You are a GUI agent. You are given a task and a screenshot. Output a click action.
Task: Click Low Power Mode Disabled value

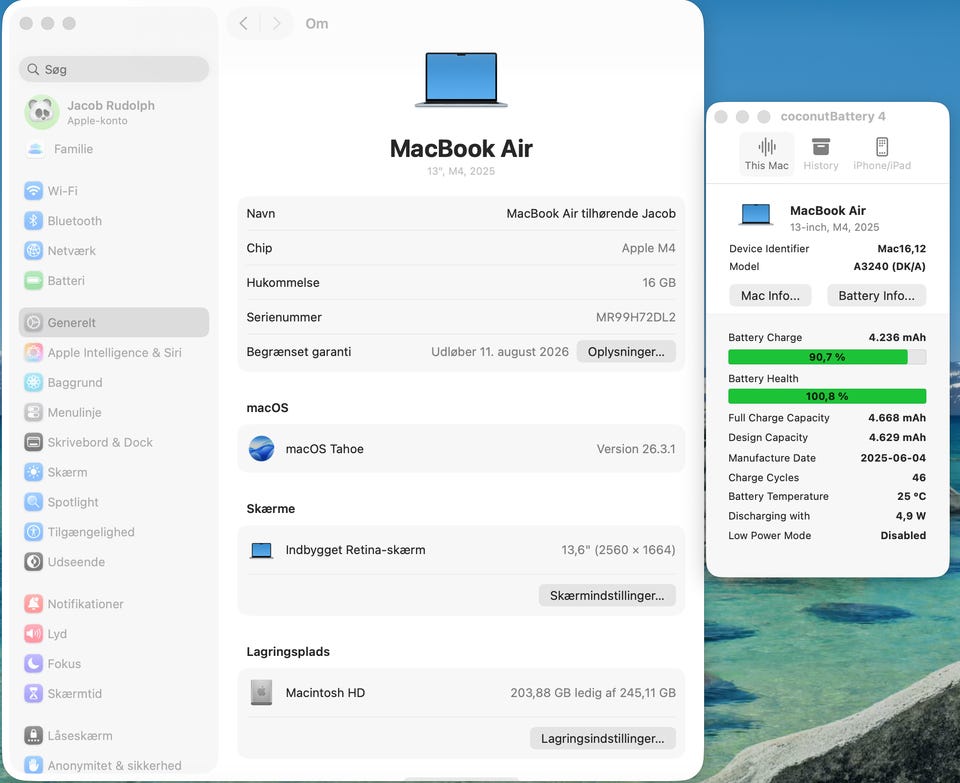[x=903, y=535]
